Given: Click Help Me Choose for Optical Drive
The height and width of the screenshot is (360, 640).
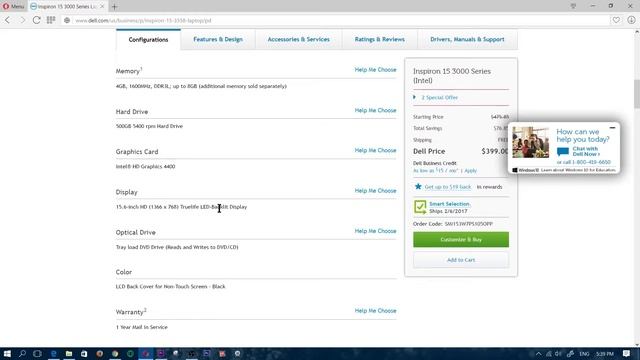Looking at the screenshot, I should click(375, 231).
